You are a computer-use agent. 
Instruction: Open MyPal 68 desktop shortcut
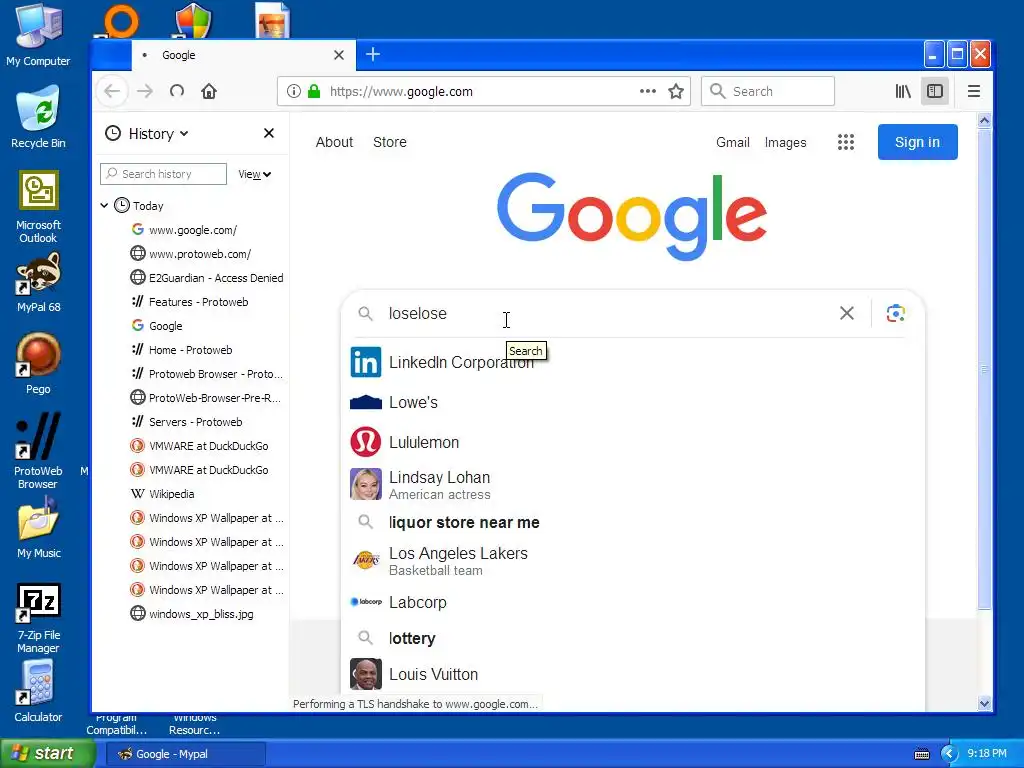click(x=39, y=282)
